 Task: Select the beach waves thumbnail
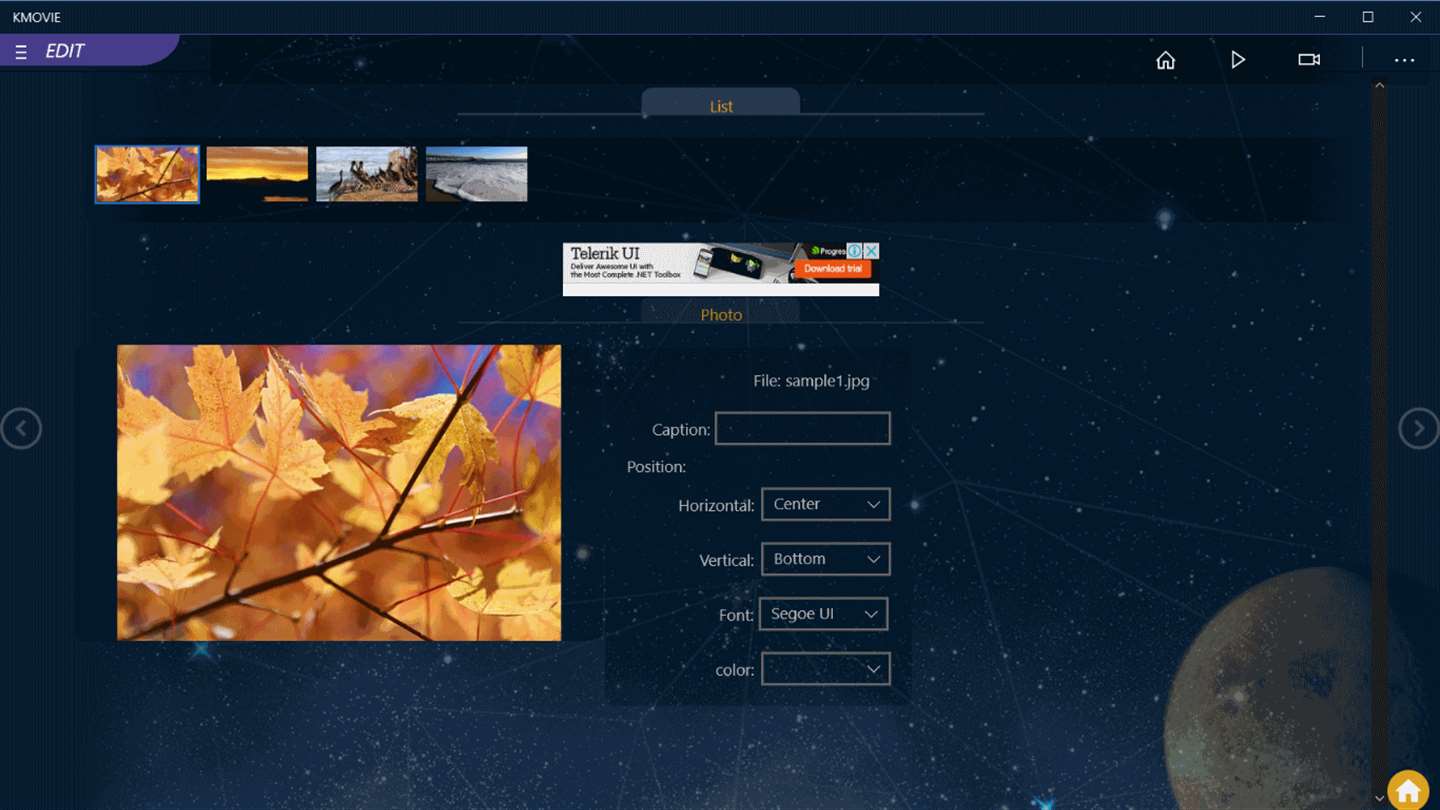tap(477, 174)
